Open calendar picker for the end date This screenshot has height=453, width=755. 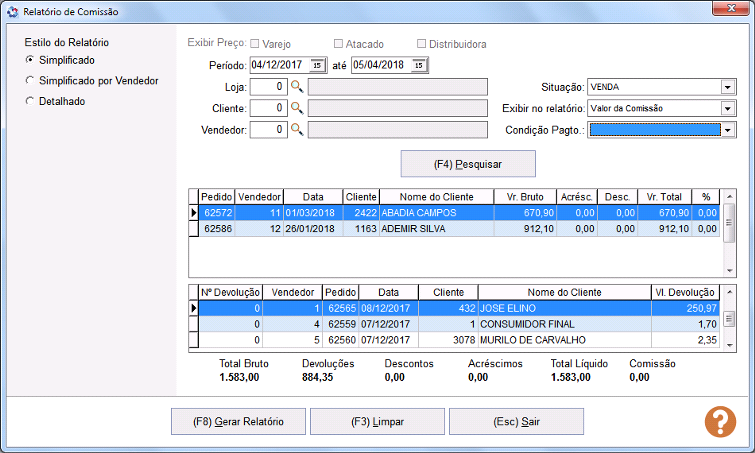[x=419, y=66]
